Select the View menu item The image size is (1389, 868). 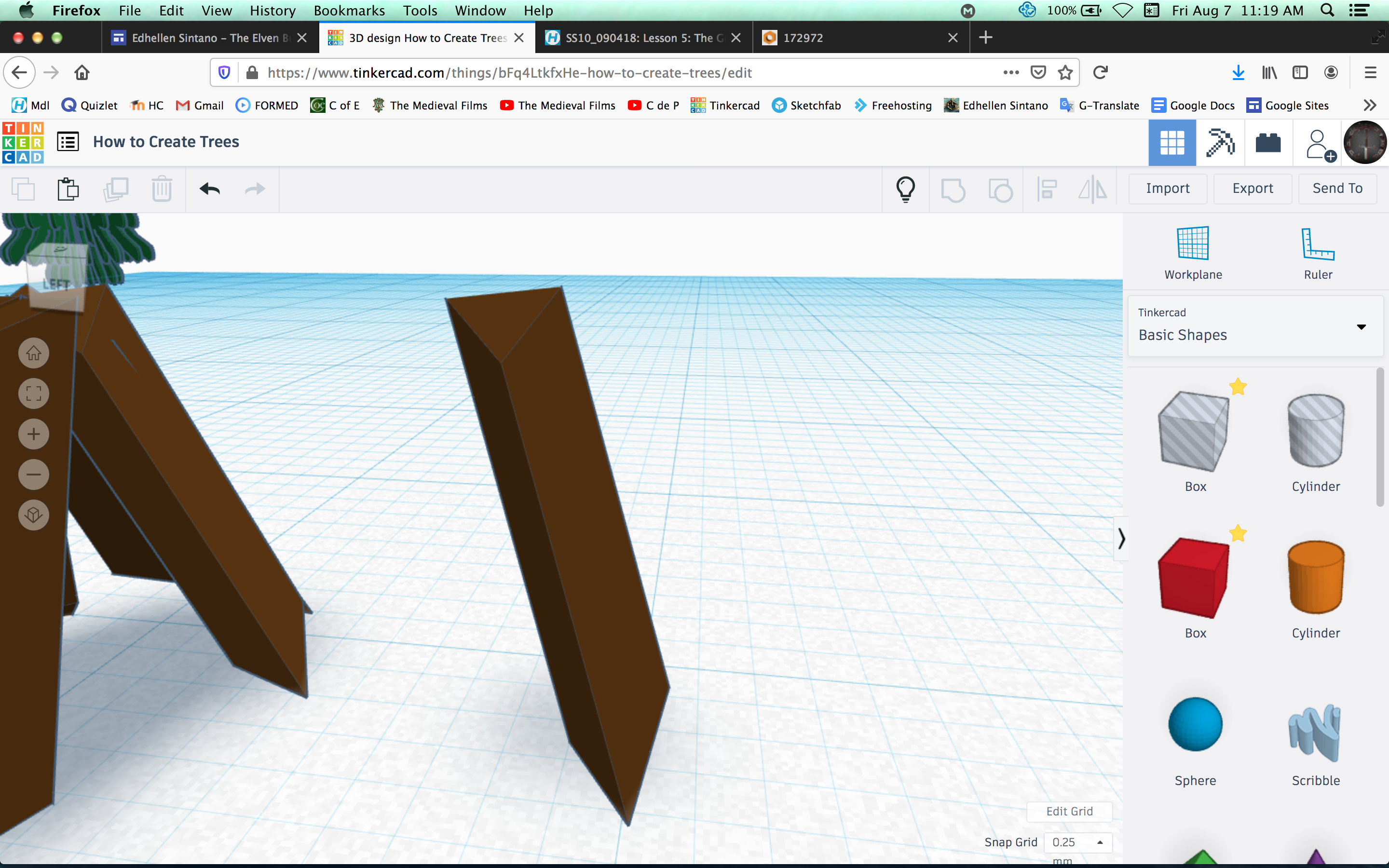click(x=215, y=10)
